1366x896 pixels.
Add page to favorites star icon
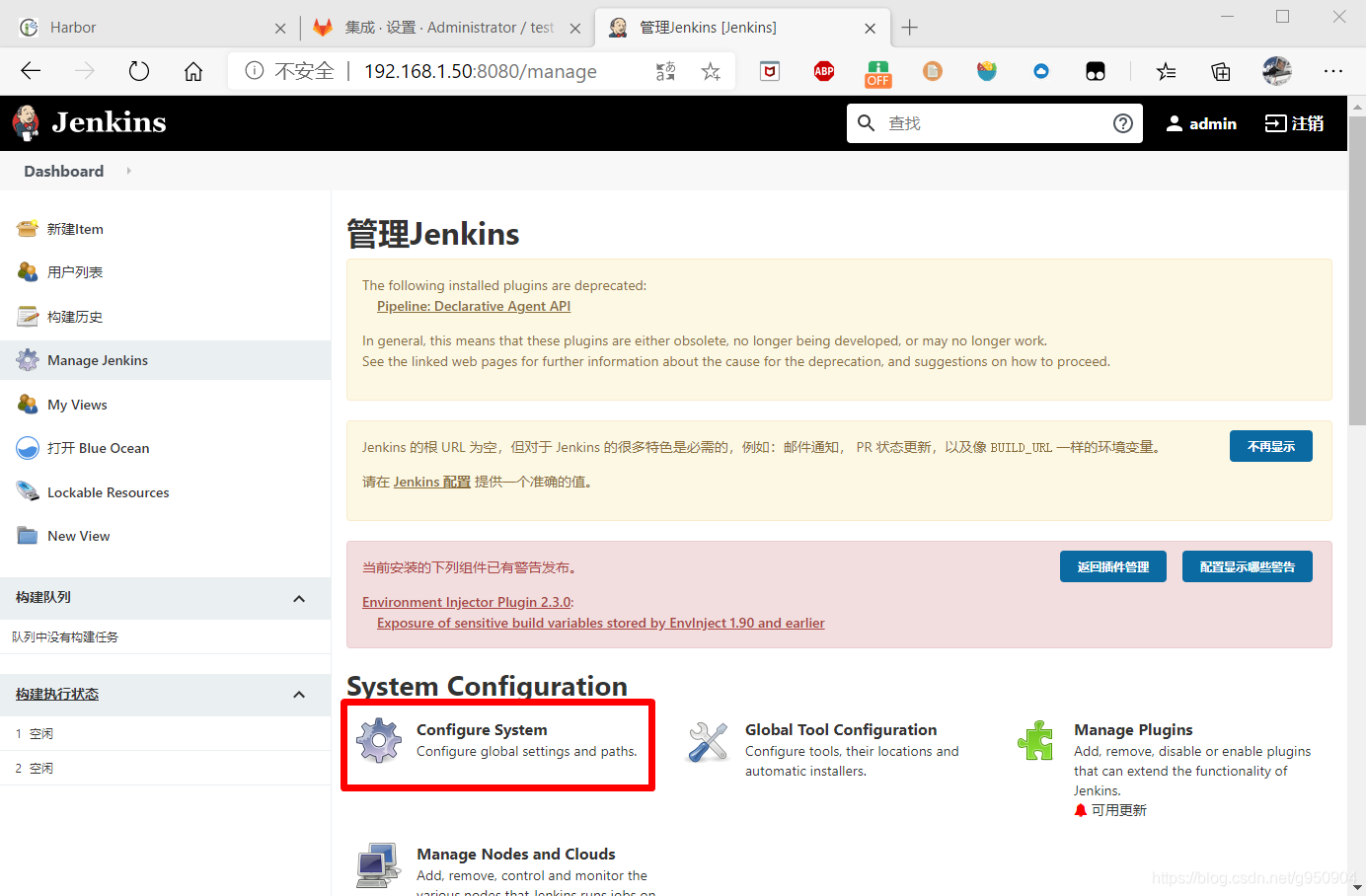[x=711, y=71]
